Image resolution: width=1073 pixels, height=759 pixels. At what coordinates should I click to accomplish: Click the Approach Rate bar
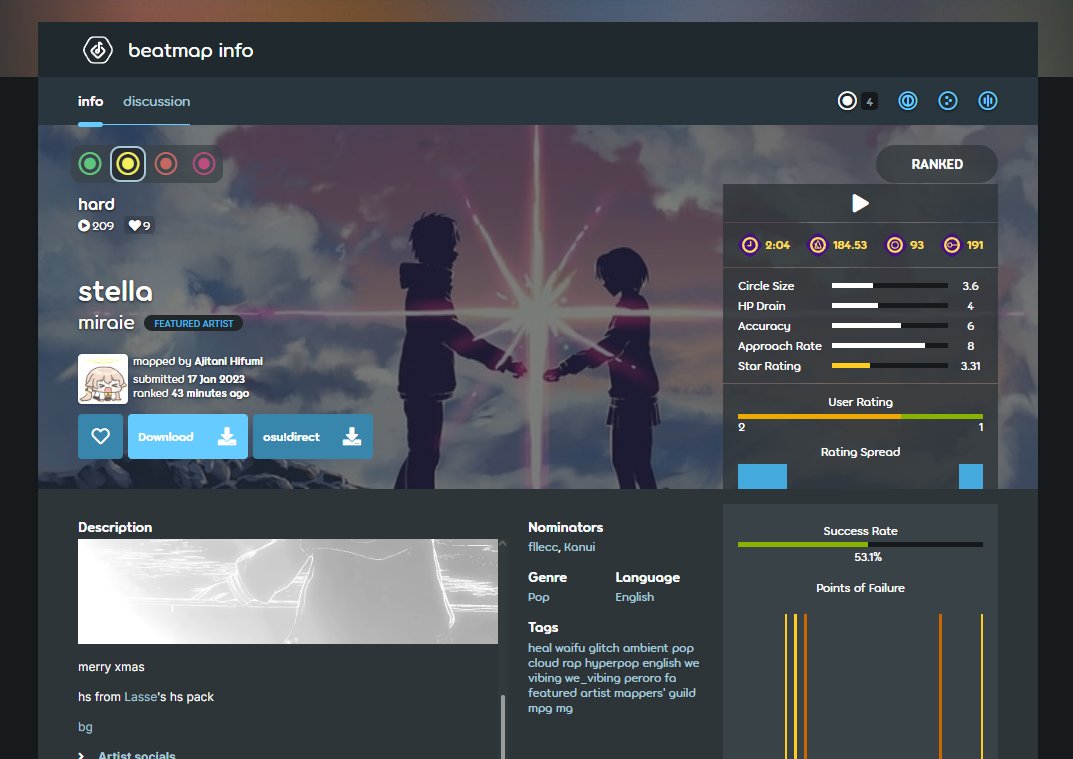(890, 346)
